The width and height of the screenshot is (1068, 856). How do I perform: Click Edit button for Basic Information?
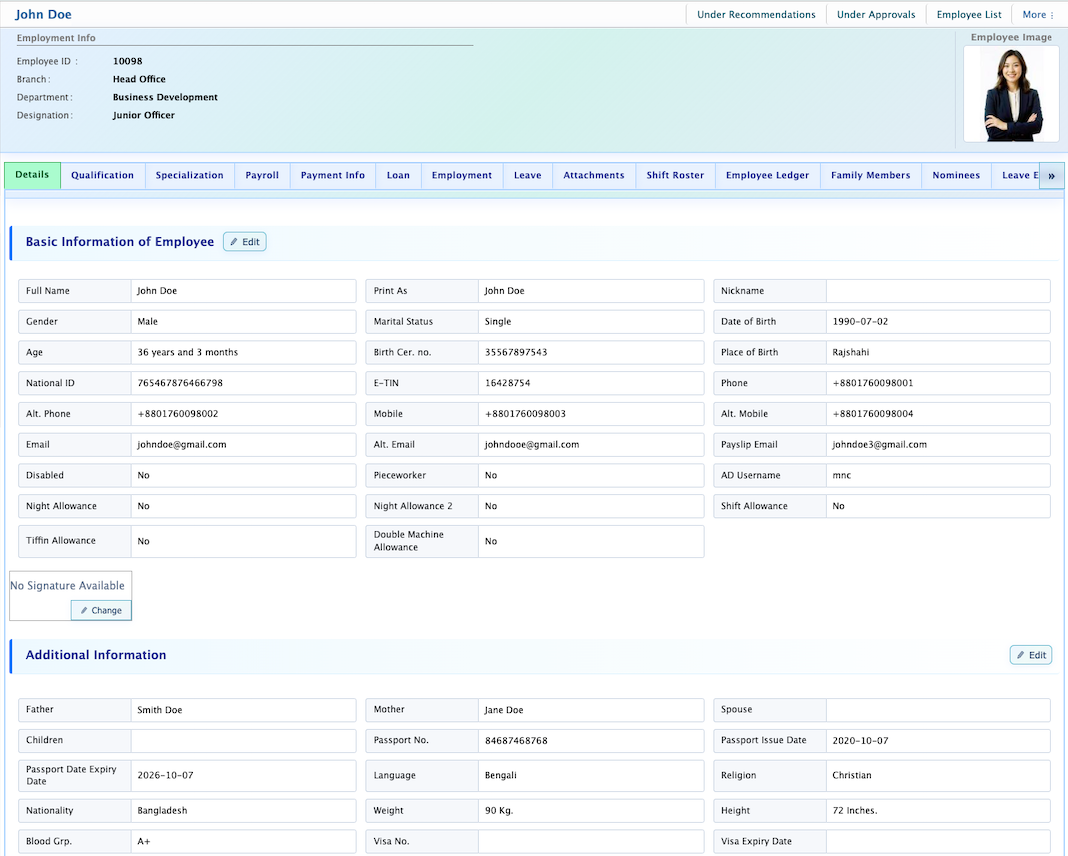pyautogui.click(x=245, y=242)
